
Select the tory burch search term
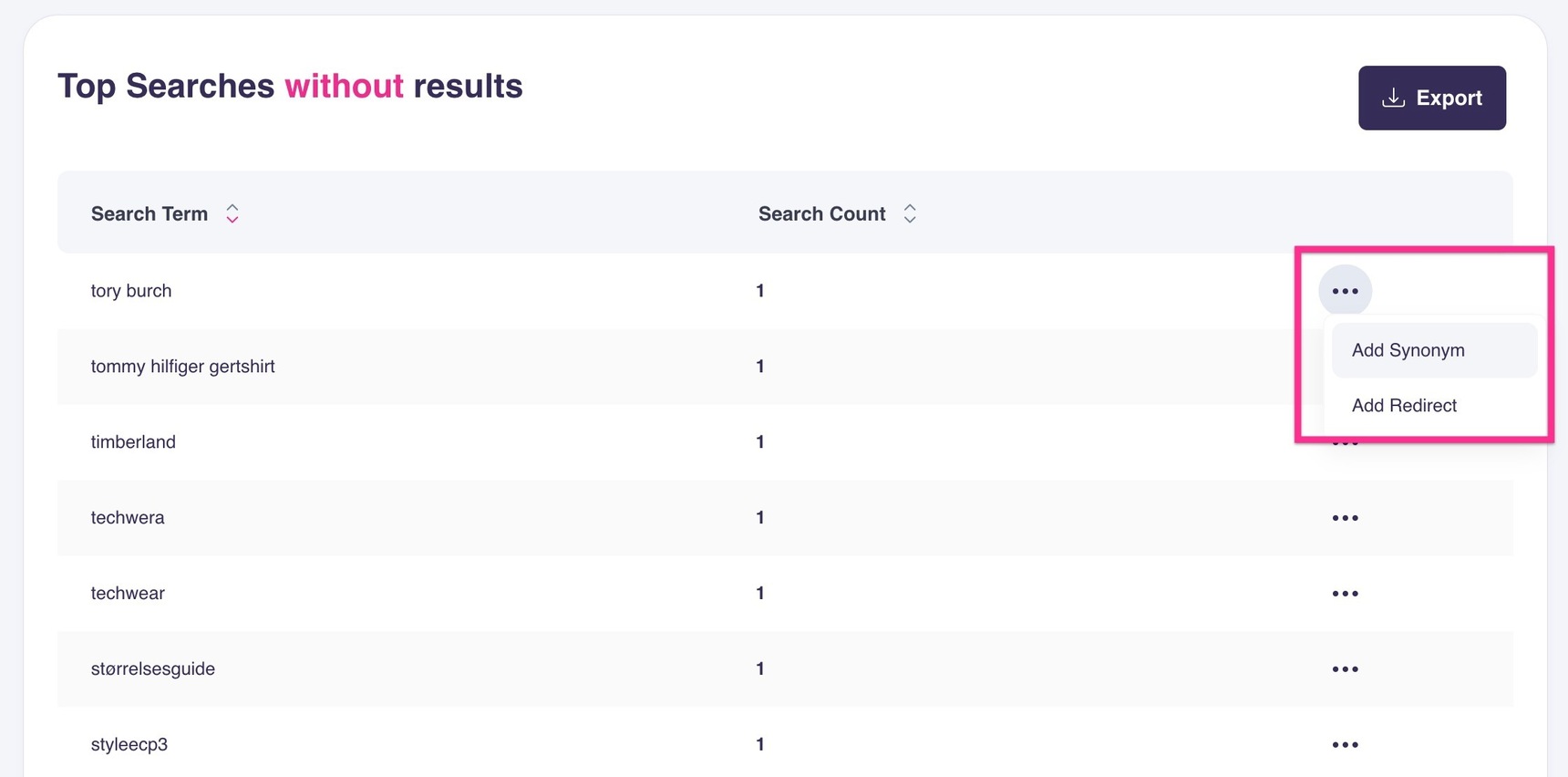[x=131, y=291]
